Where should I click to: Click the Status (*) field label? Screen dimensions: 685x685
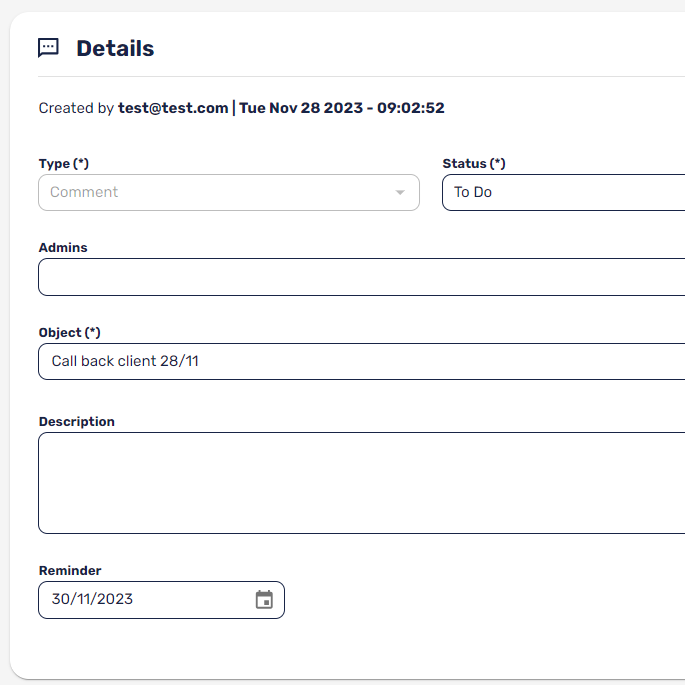pos(474,164)
